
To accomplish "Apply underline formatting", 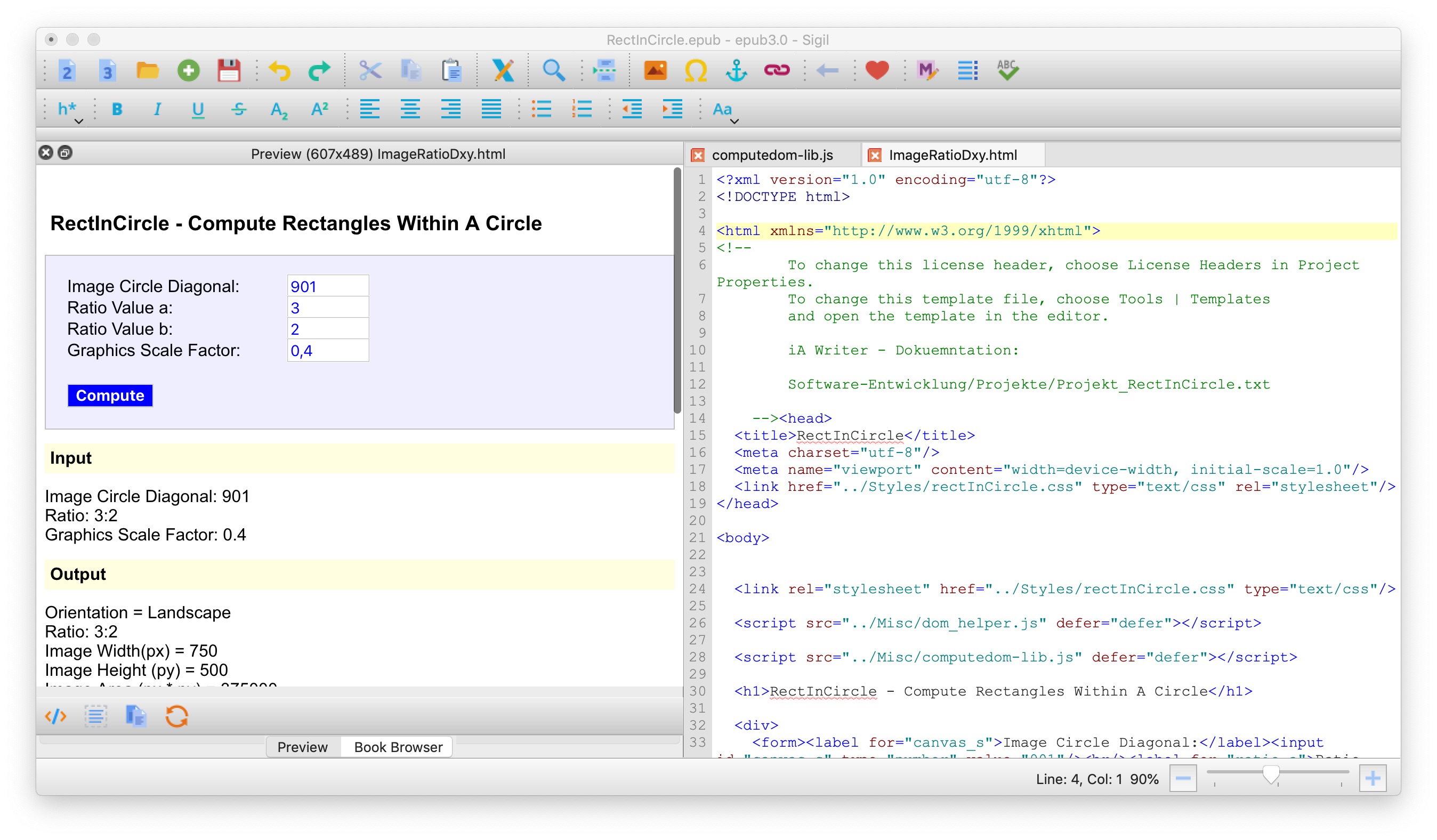I will click(198, 109).
